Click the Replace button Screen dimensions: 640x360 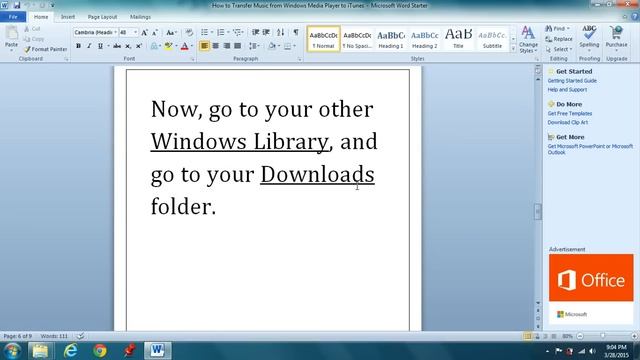point(559,39)
